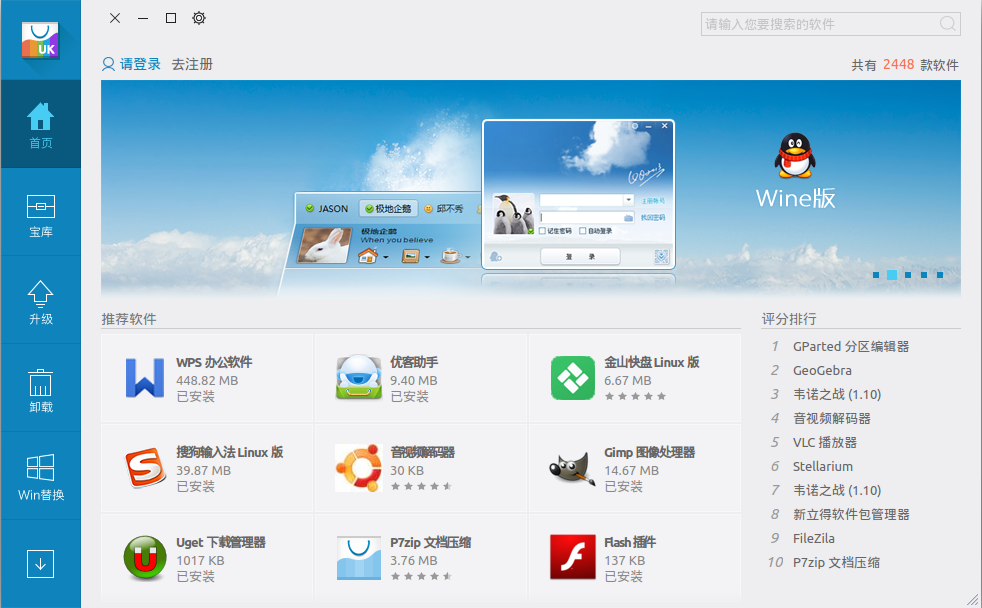Open the 宝库 sidebar tab
982x608 pixels.
point(41,213)
